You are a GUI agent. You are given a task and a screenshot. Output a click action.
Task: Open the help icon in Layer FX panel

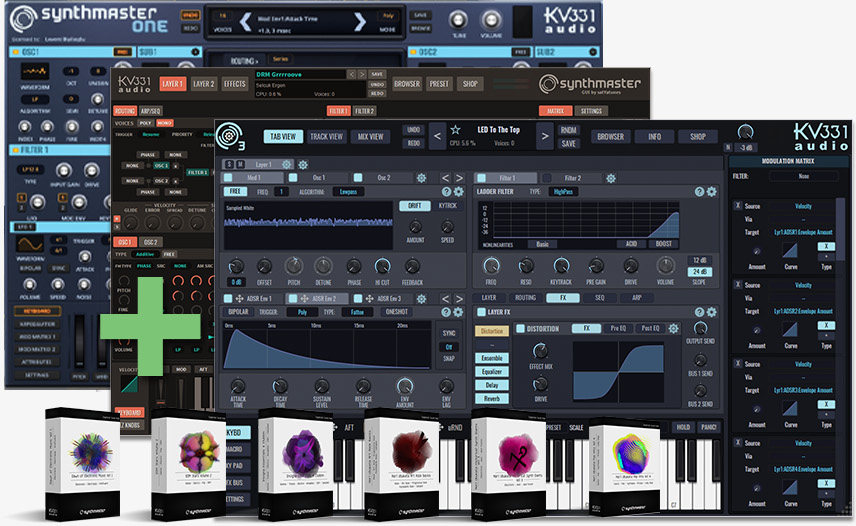click(x=698, y=313)
